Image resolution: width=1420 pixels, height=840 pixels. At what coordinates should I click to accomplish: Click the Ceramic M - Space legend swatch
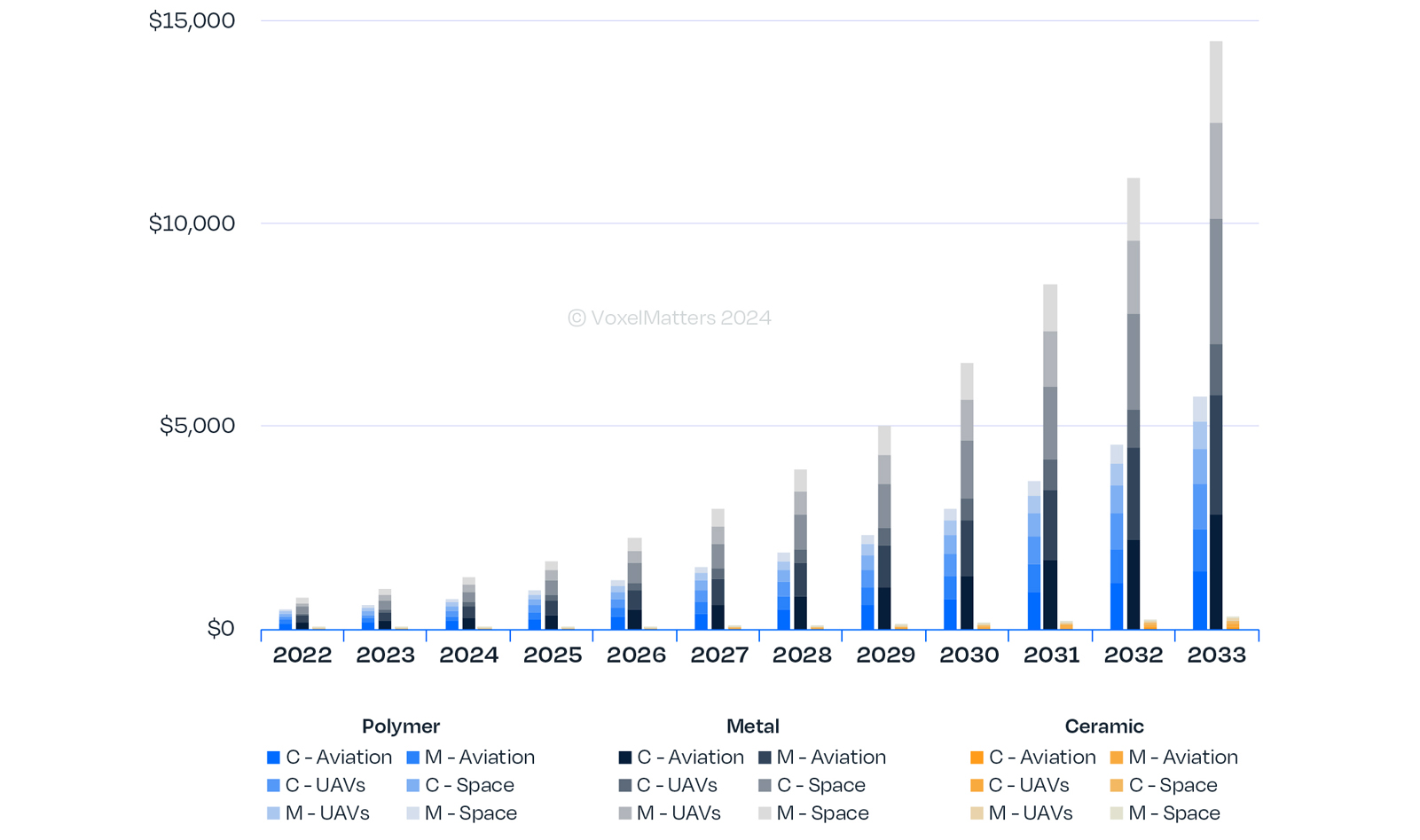tap(1117, 813)
